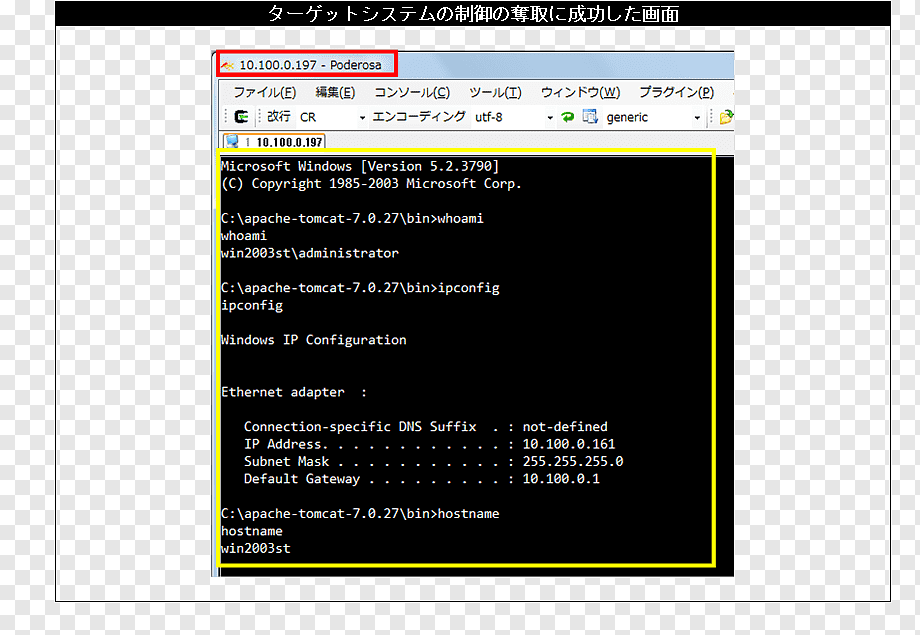This screenshot has height=635, width=920.
Task: Click the bin>whoami command prompt line
Action: 352,218
